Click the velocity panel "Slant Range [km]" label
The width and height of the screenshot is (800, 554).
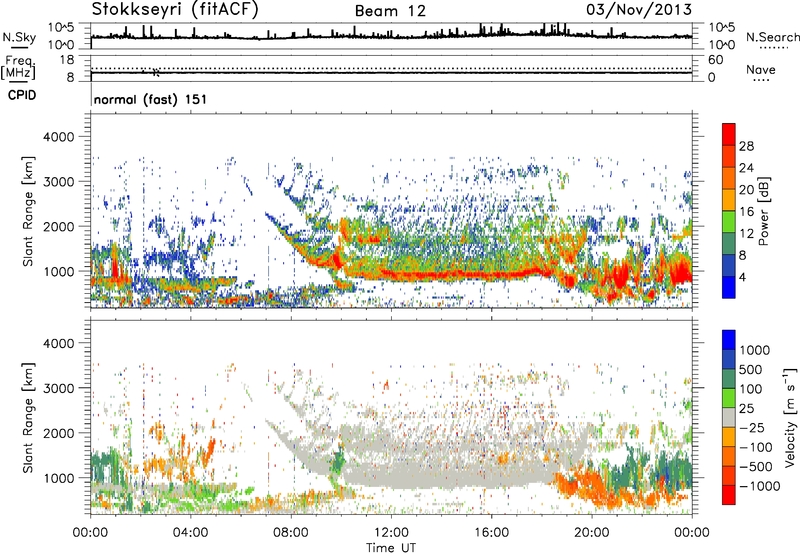(28, 417)
